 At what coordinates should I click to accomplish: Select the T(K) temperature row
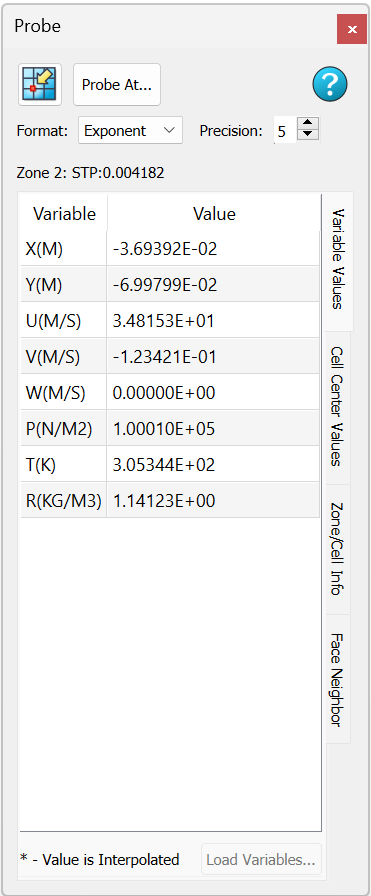pos(170,464)
